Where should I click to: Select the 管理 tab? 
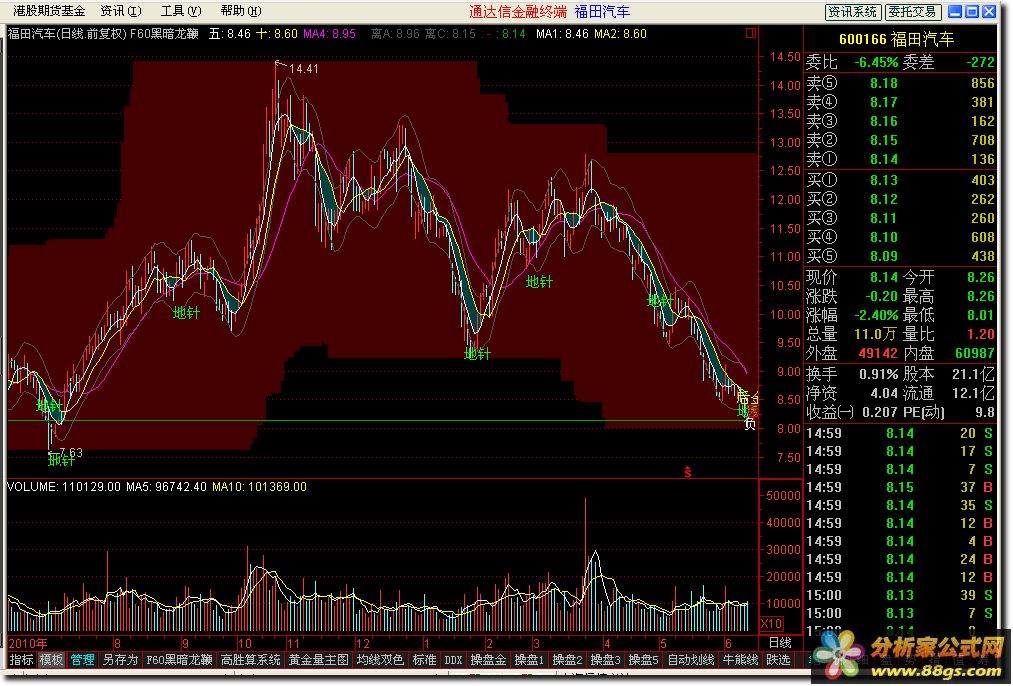coord(82,660)
